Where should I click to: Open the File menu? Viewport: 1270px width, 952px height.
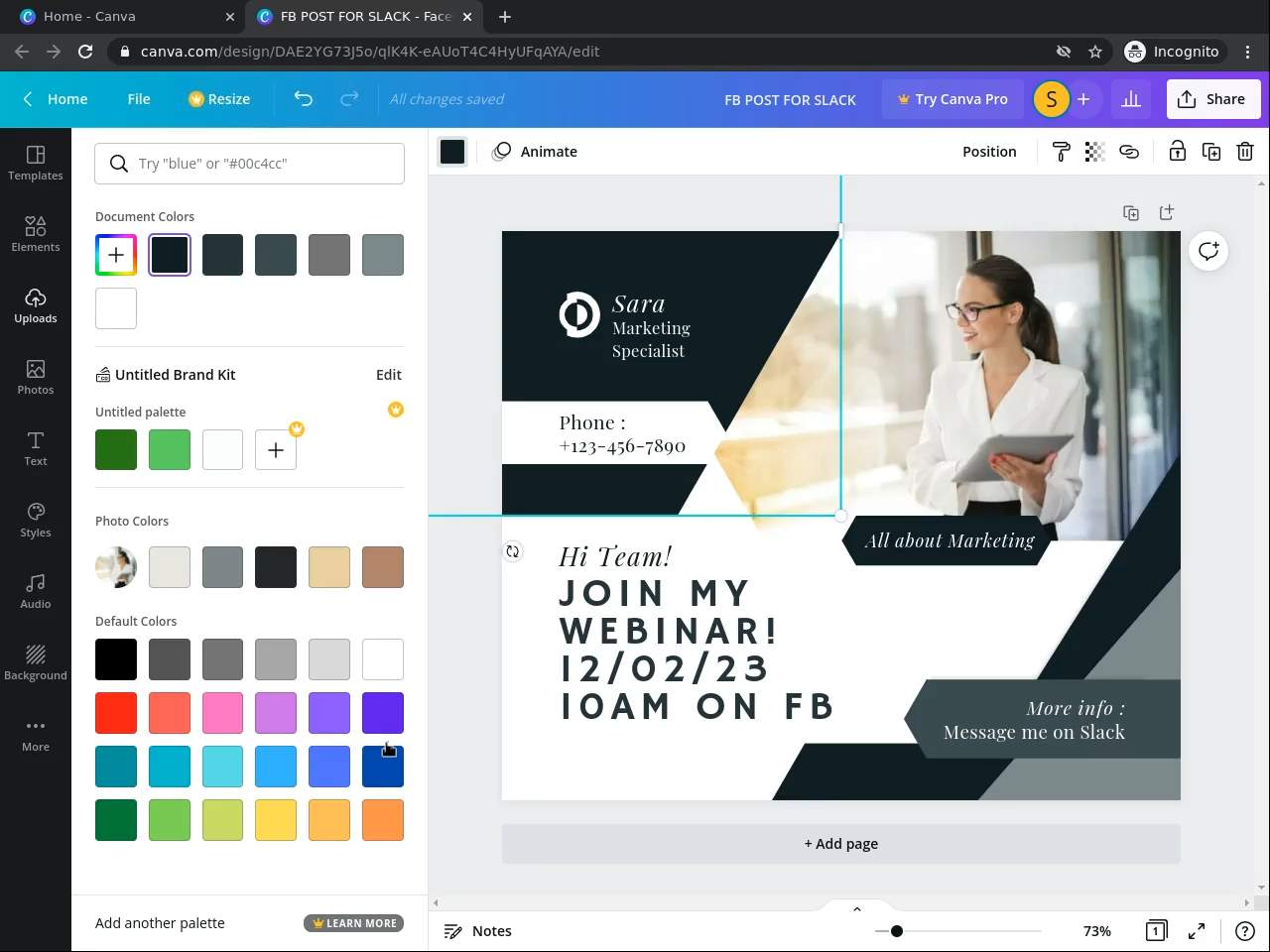coord(139,99)
